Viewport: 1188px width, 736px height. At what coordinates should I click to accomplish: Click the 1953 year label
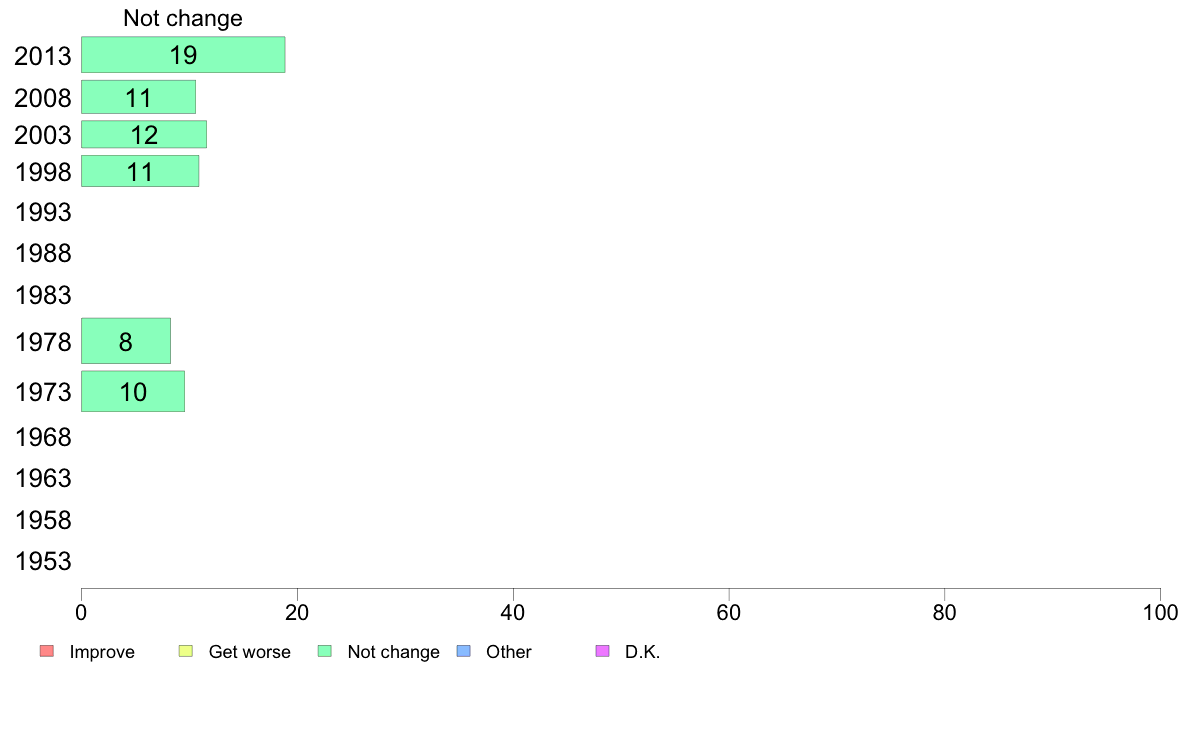tap(43, 562)
